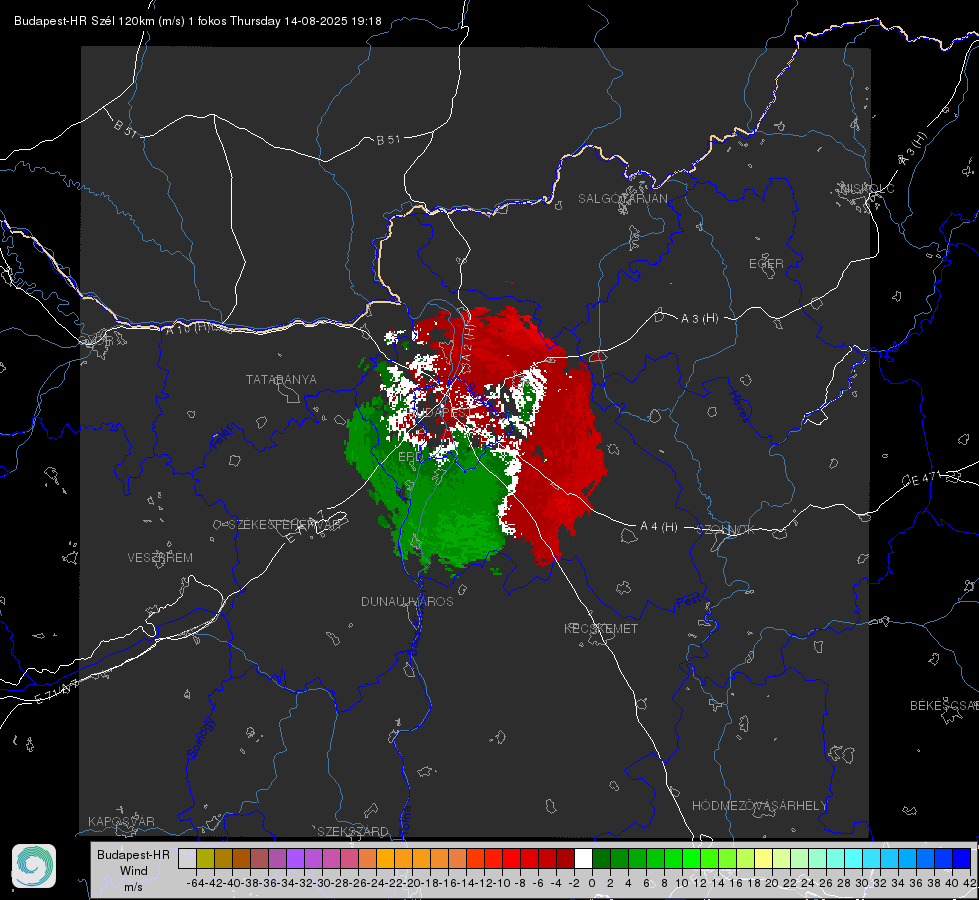979x900 pixels.
Task: Click the ÉRD town label
Action: pos(410,457)
